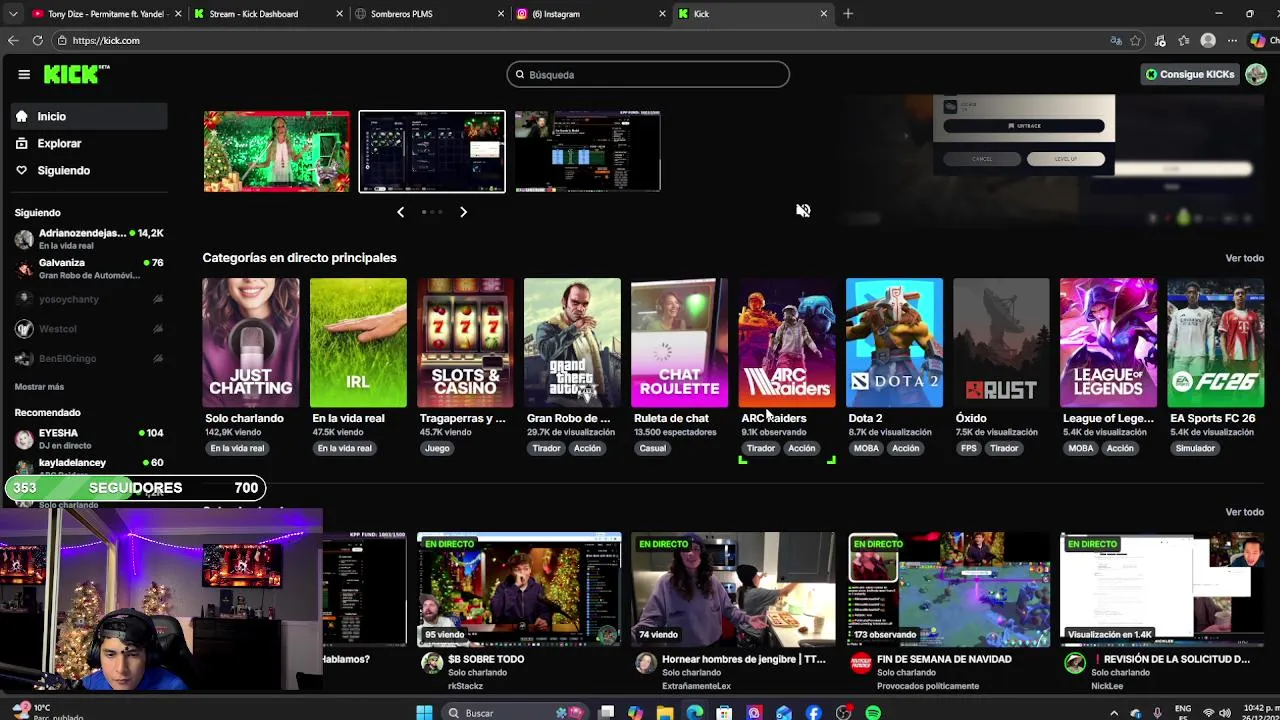The image size is (1280, 720).
Task: Open Spotify from the taskbar
Action: point(873,713)
